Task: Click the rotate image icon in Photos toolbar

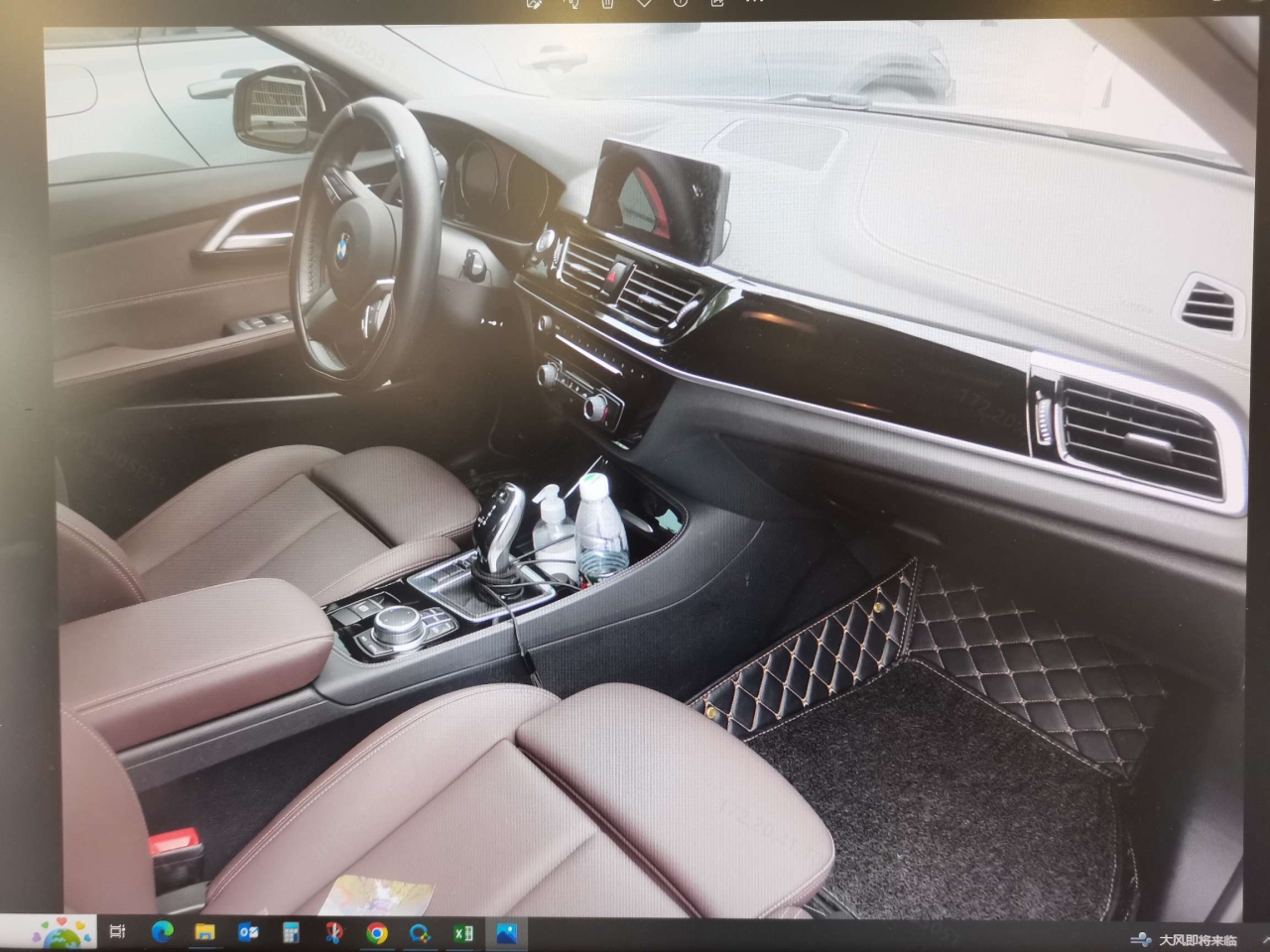Action: click(571, 3)
